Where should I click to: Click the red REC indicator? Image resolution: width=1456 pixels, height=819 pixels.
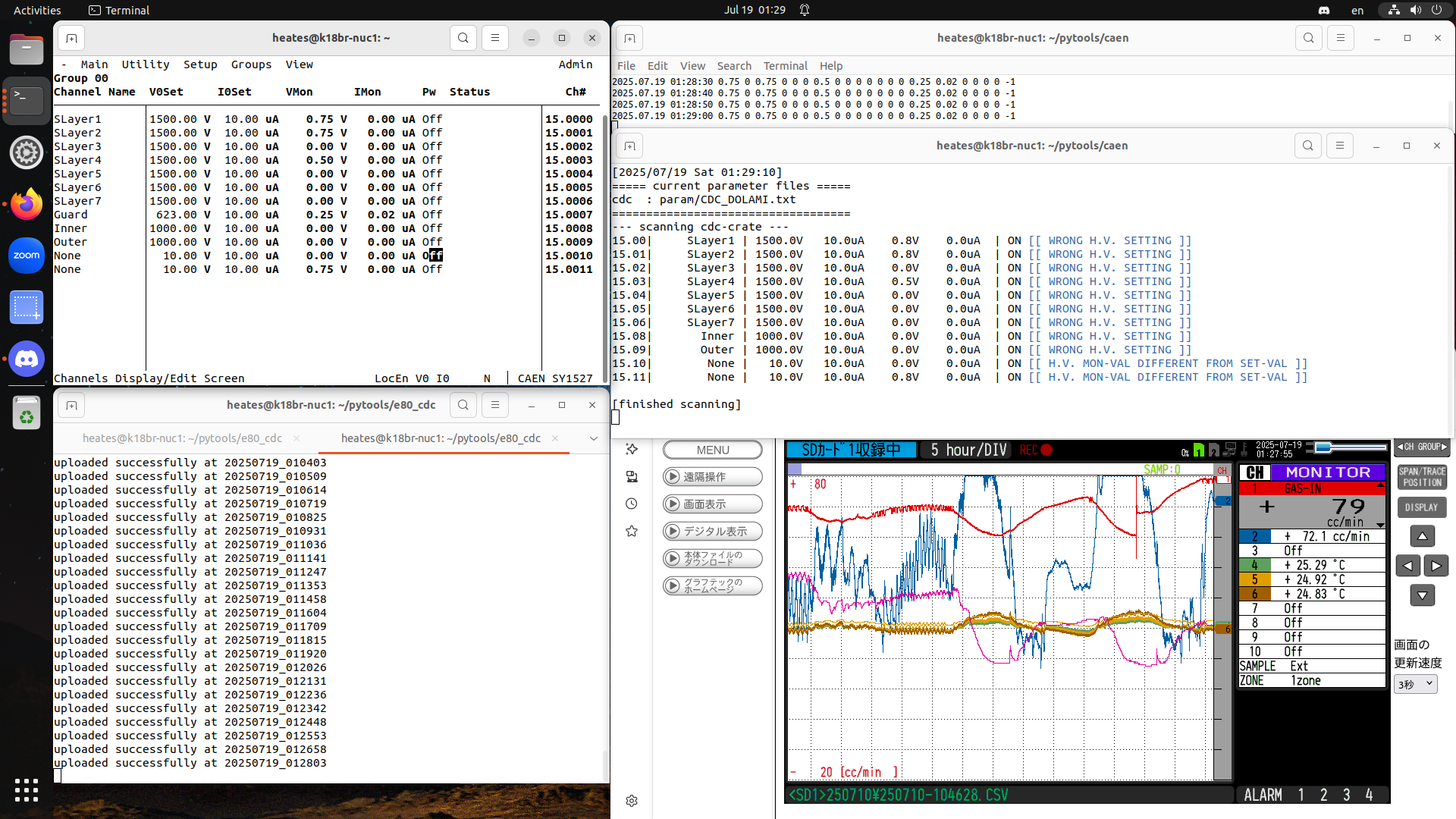click(1036, 450)
